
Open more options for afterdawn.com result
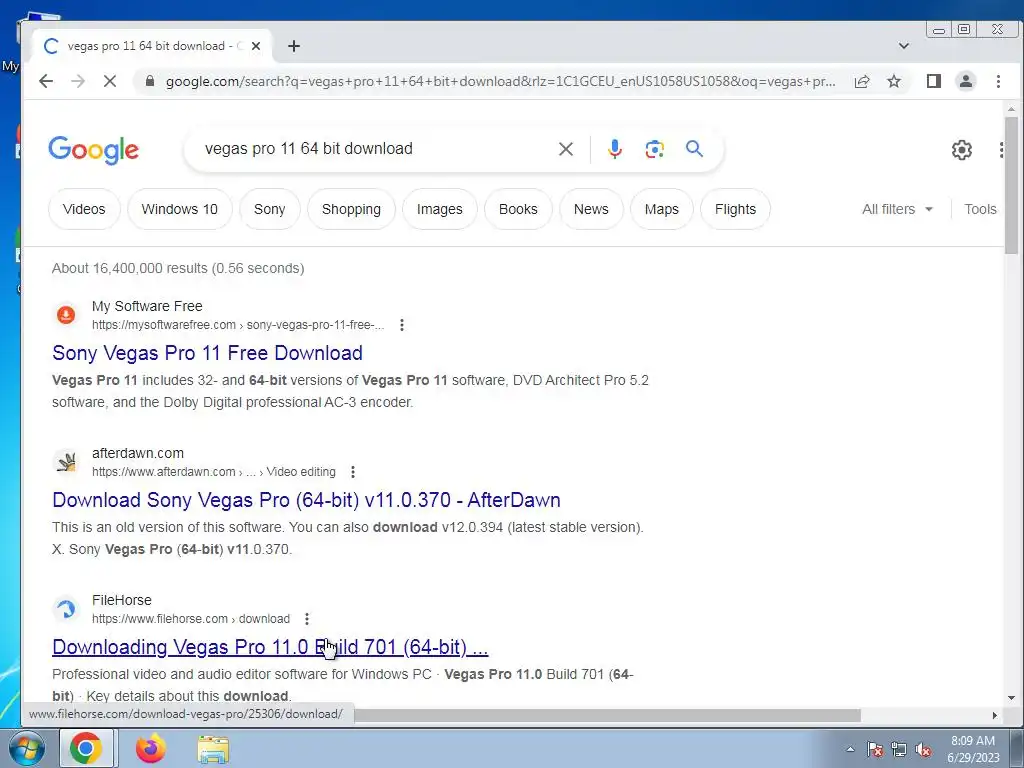click(x=353, y=472)
